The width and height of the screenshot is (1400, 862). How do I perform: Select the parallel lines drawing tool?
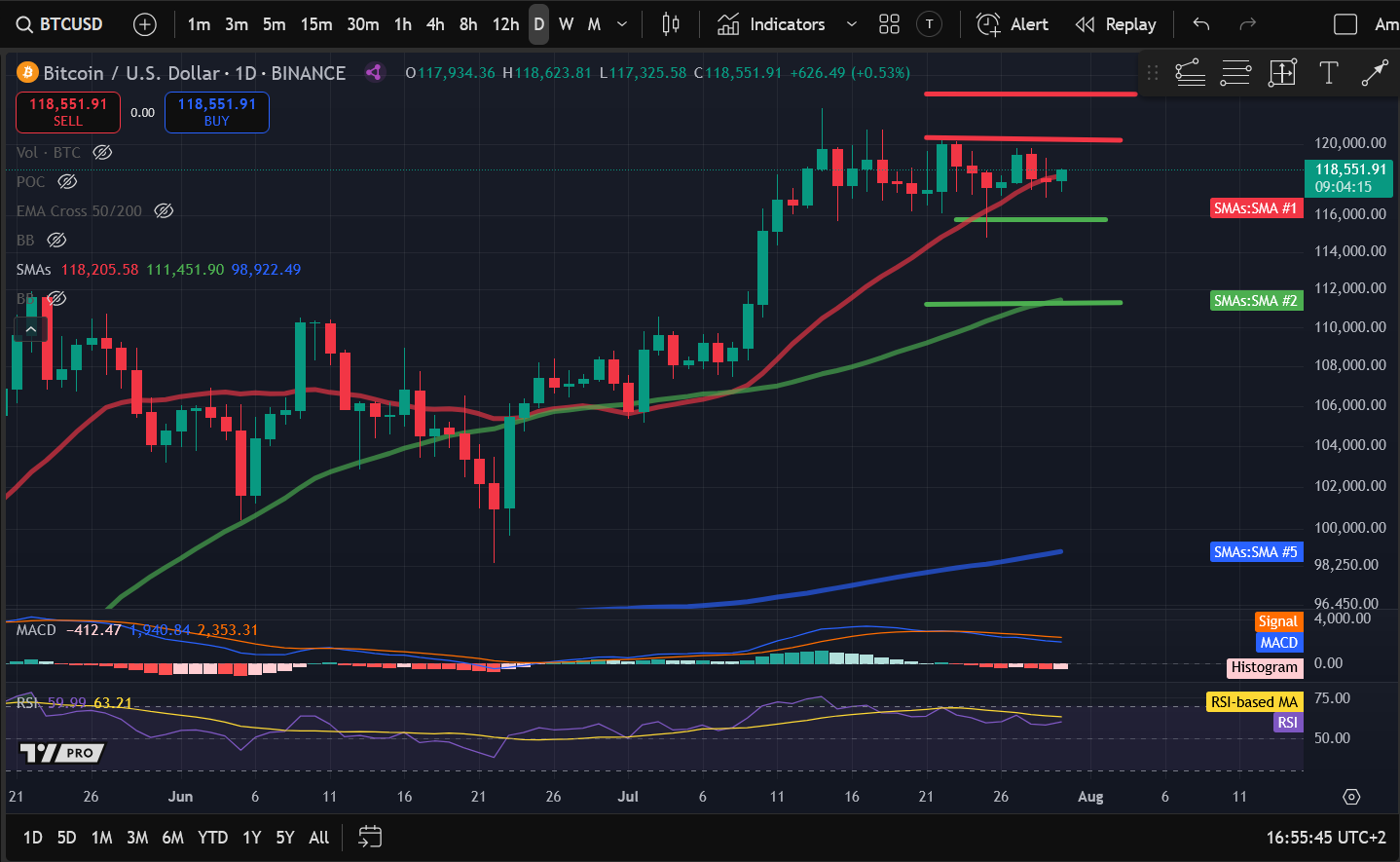point(1235,73)
